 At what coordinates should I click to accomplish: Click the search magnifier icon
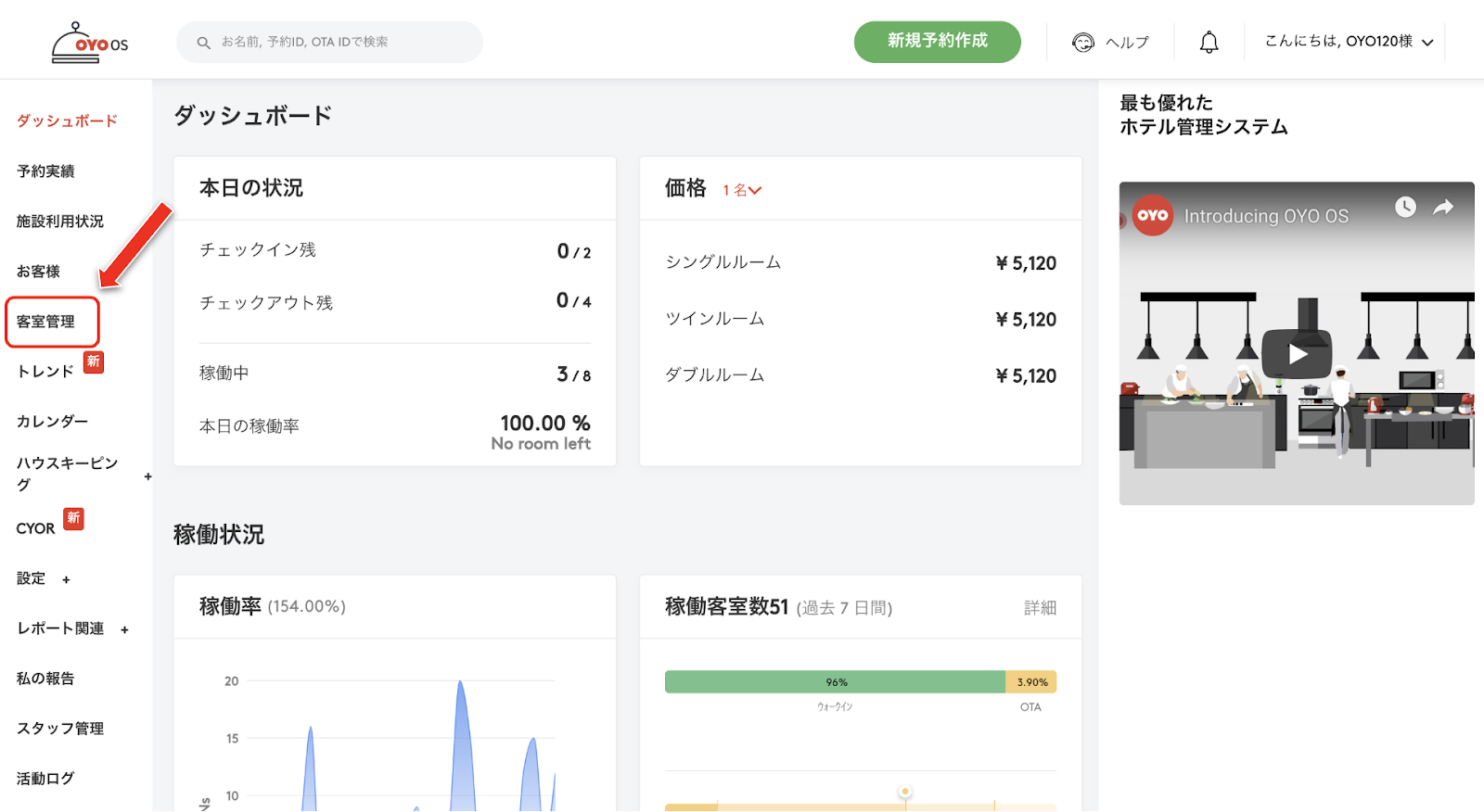[x=204, y=43]
